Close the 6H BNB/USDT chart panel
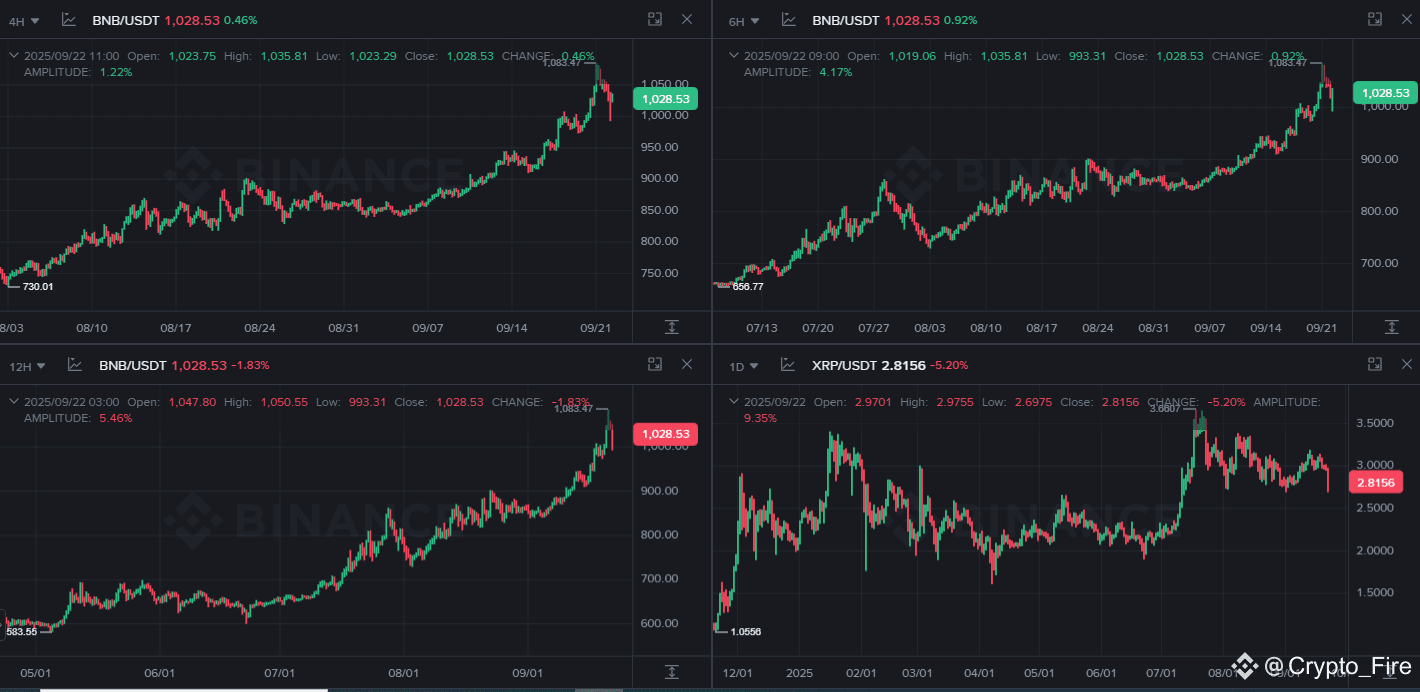This screenshot has width=1420, height=692. click(1407, 19)
